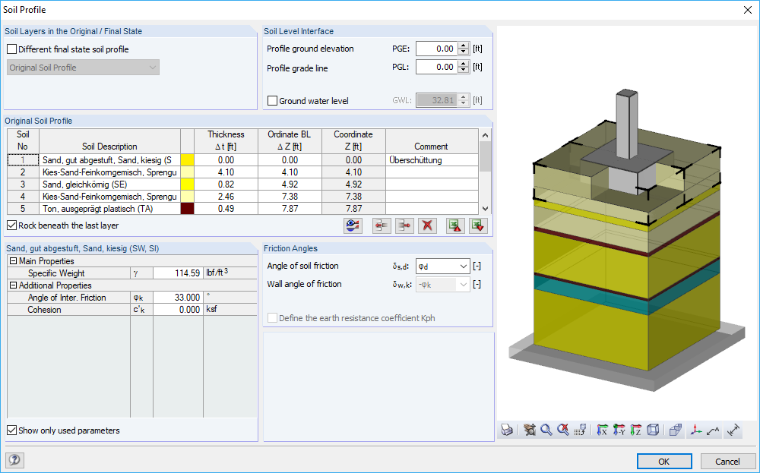The height and width of the screenshot is (473, 760).
Task: Click insert row icon with left arrow
Action: click(381, 226)
